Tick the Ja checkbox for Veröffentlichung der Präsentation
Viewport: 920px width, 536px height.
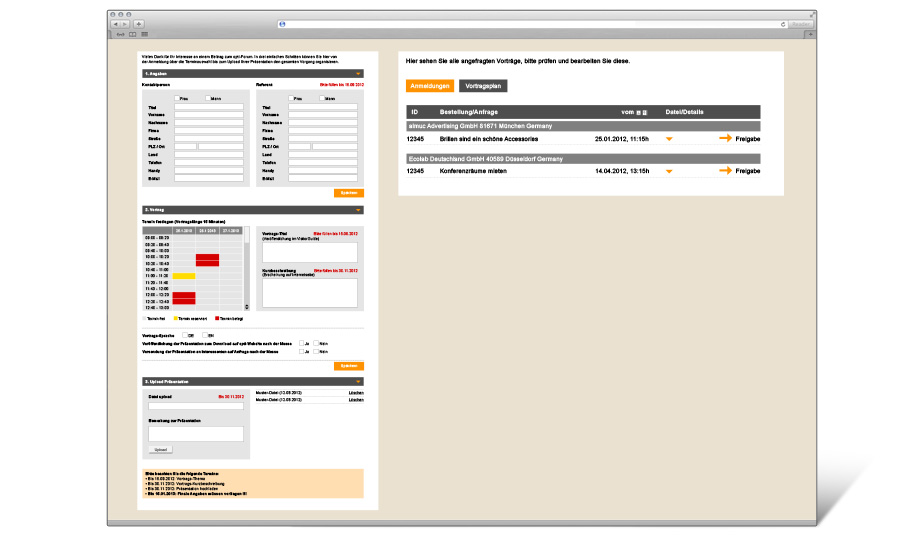point(300,343)
